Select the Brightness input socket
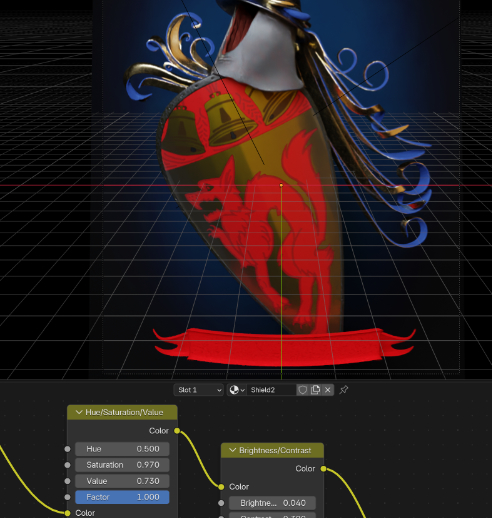 pos(221,503)
